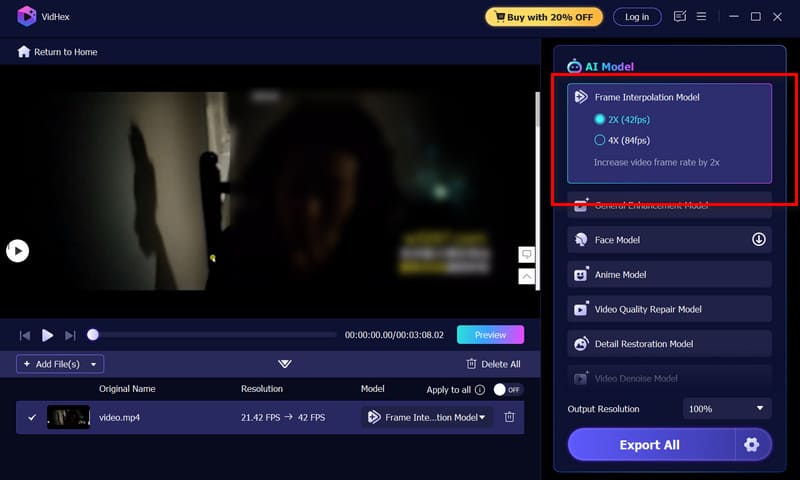Click the Export All button
The height and width of the screenshot is (480, 800).
[650, 445]
